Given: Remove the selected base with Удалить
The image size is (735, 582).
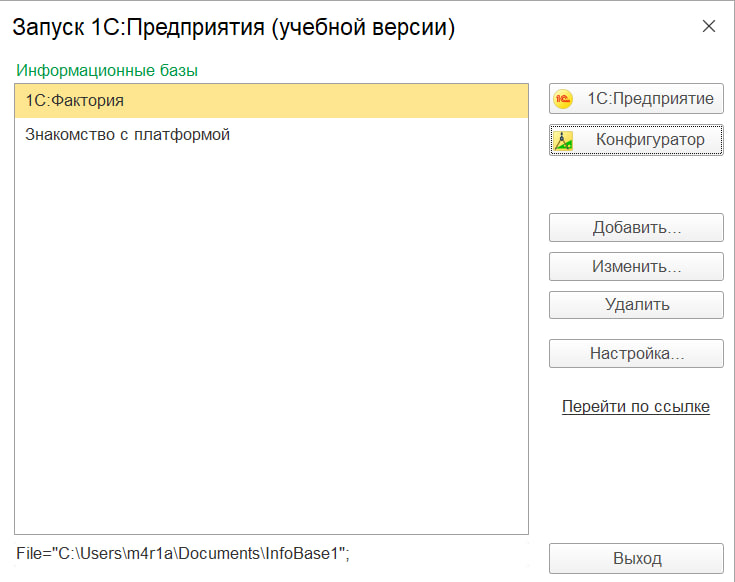Looking at the screenshot, I should coord(636,305).
